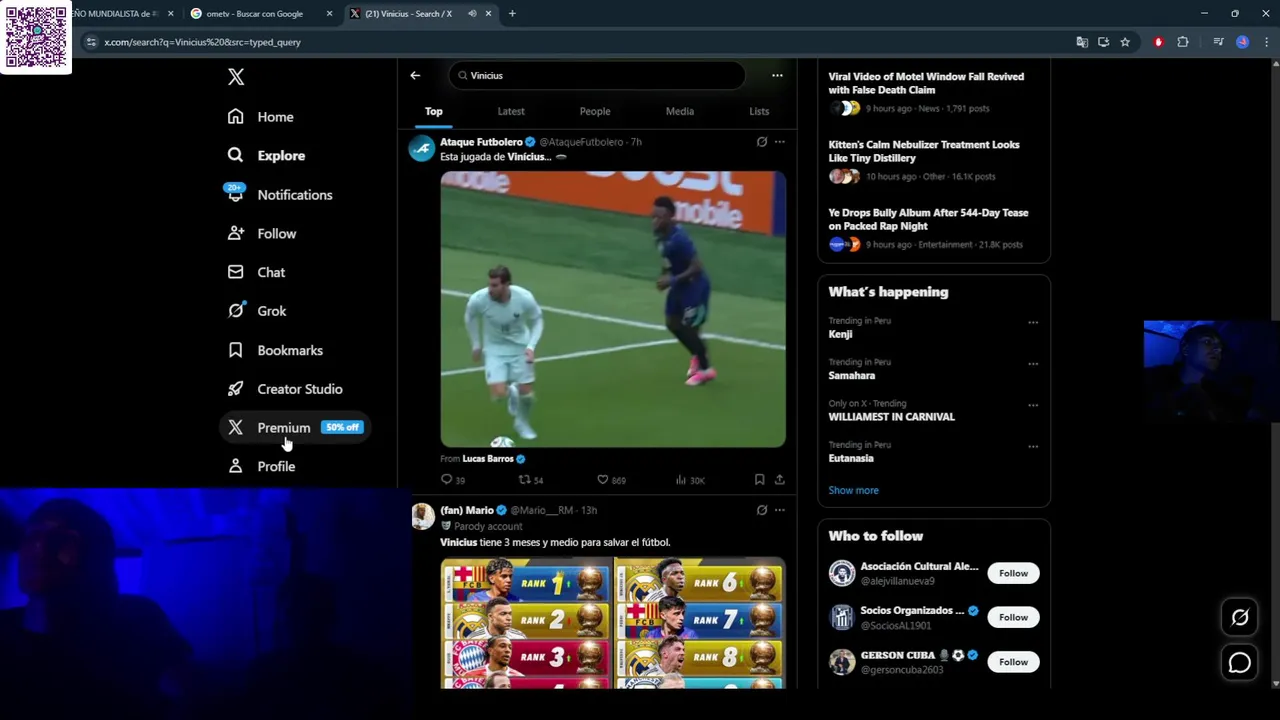Open Bookmarks from the sidebar
Image resolution: width=1280 pixels, height=720 pixels.
(275, 350)
